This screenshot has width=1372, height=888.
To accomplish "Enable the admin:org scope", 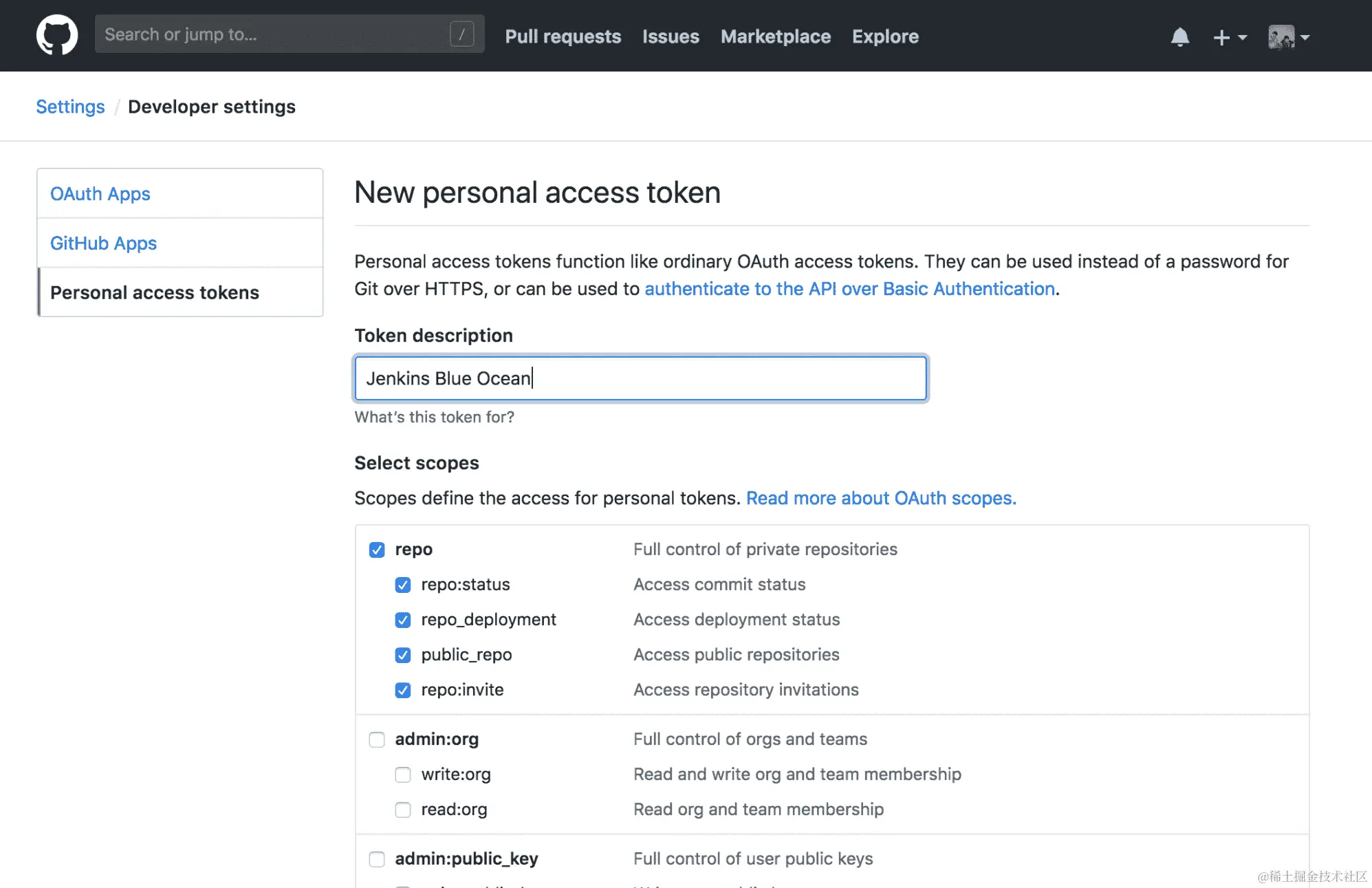I will [x=377, y=739].
